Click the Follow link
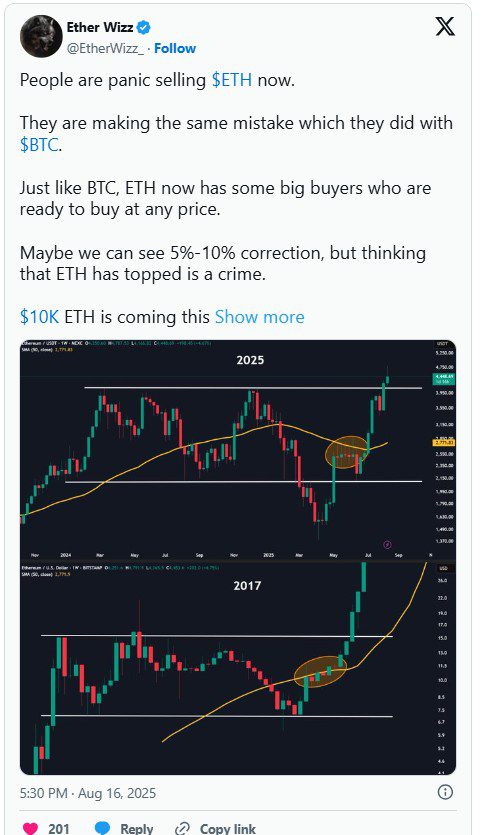 tap(175, 48)
